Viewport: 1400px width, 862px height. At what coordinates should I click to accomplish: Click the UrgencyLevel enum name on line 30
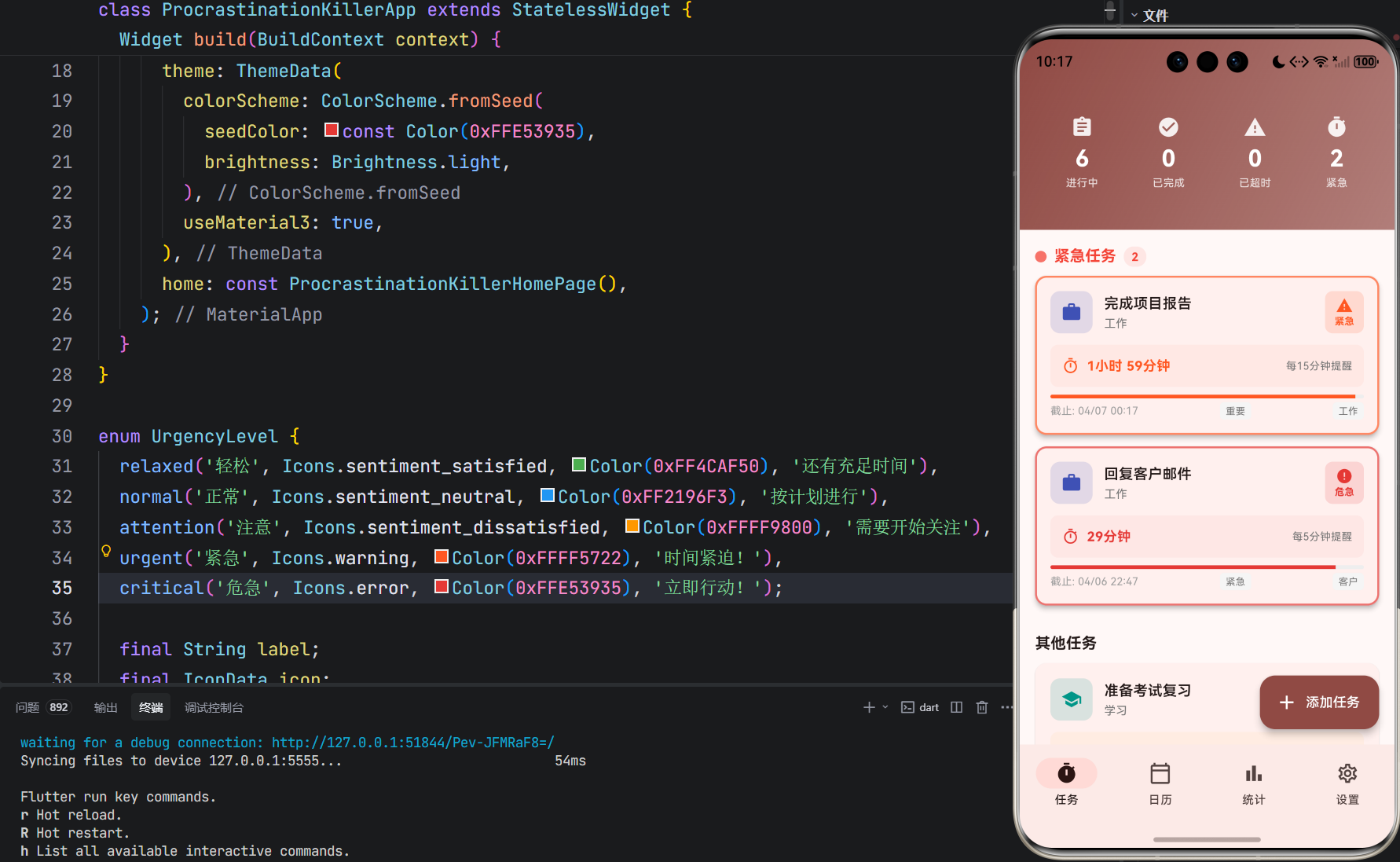pyautogui.click(x=214, y=436)
